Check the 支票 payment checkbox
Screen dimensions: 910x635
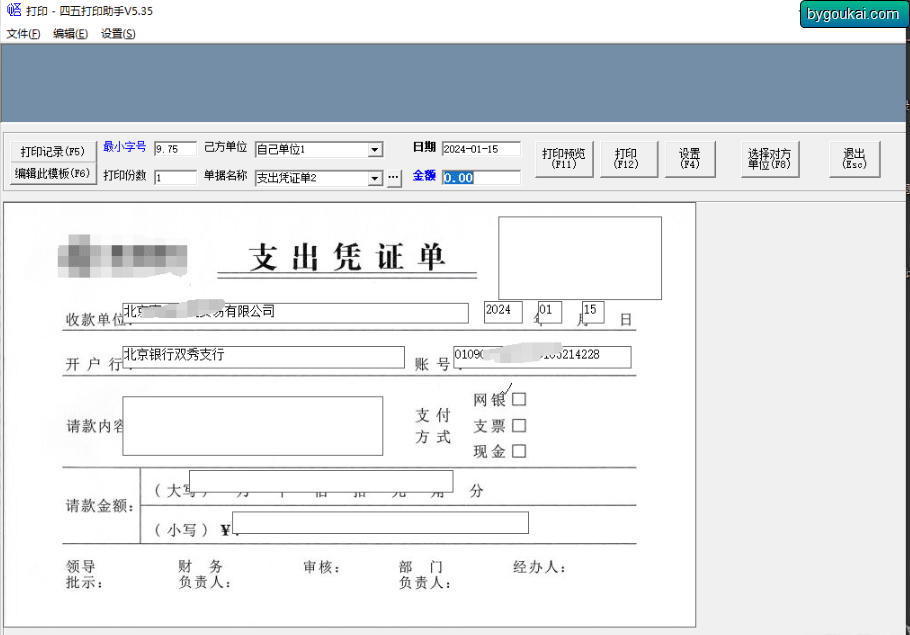coord(519,425)
